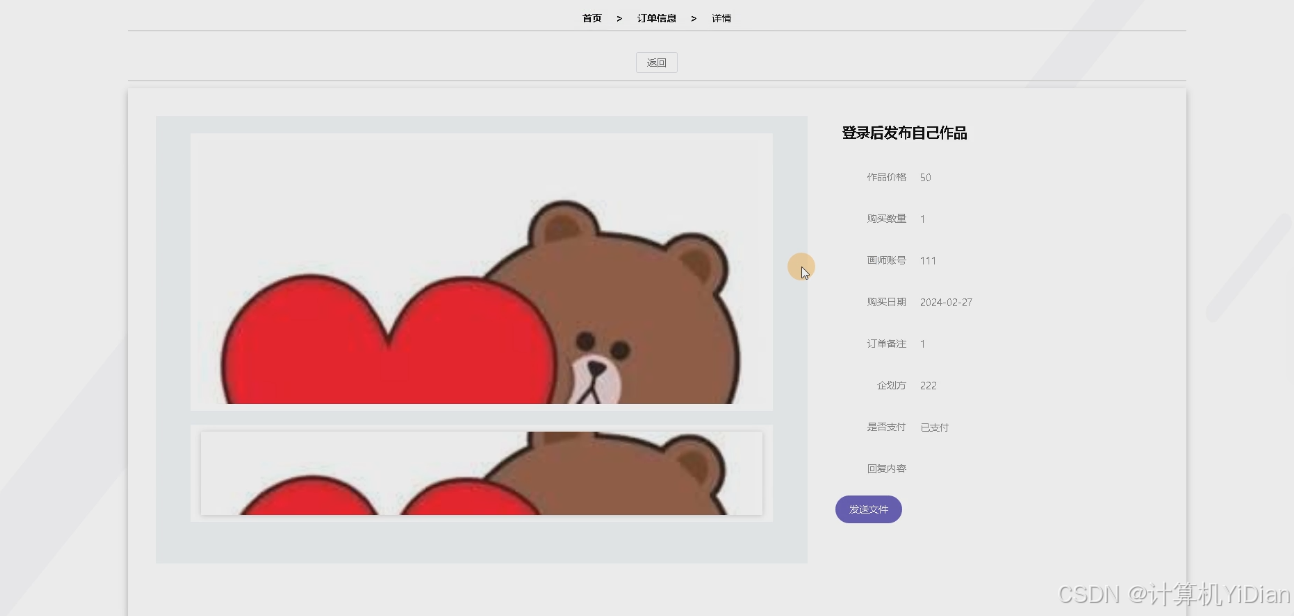Click the 是否支付 label
This screenshot has width=1294, height=616.
(886, 427)
